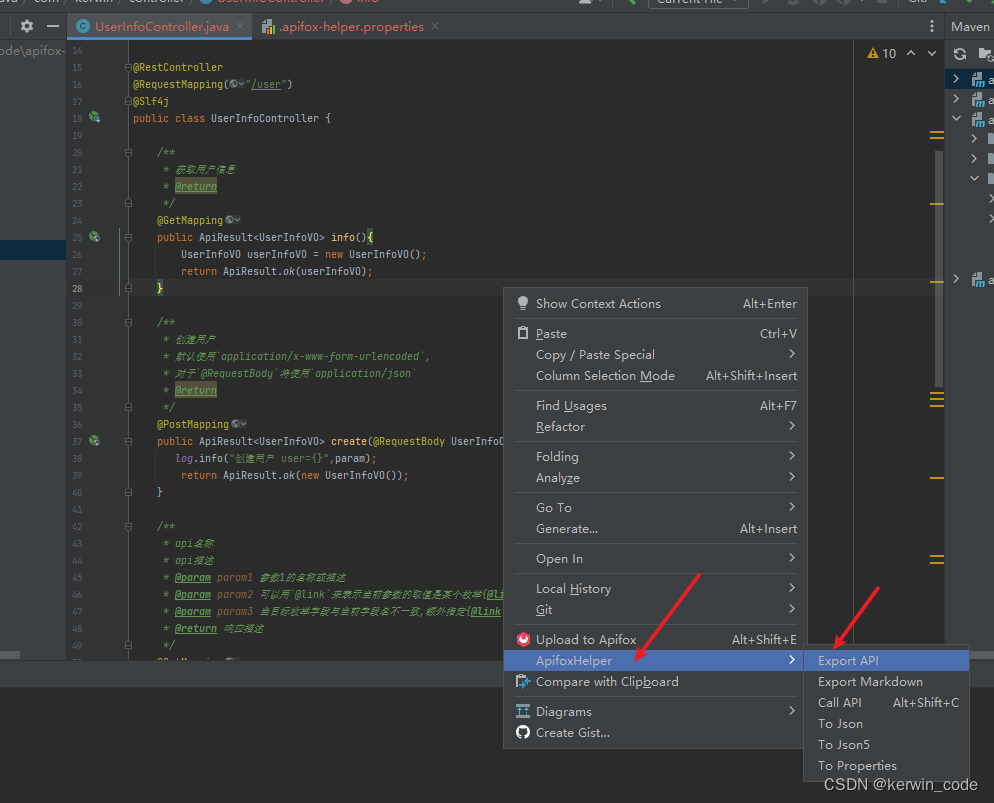Click the gutter endpoint icon on line 37
This screenshot has height=803, width=994.
click(x=94, y=440)
